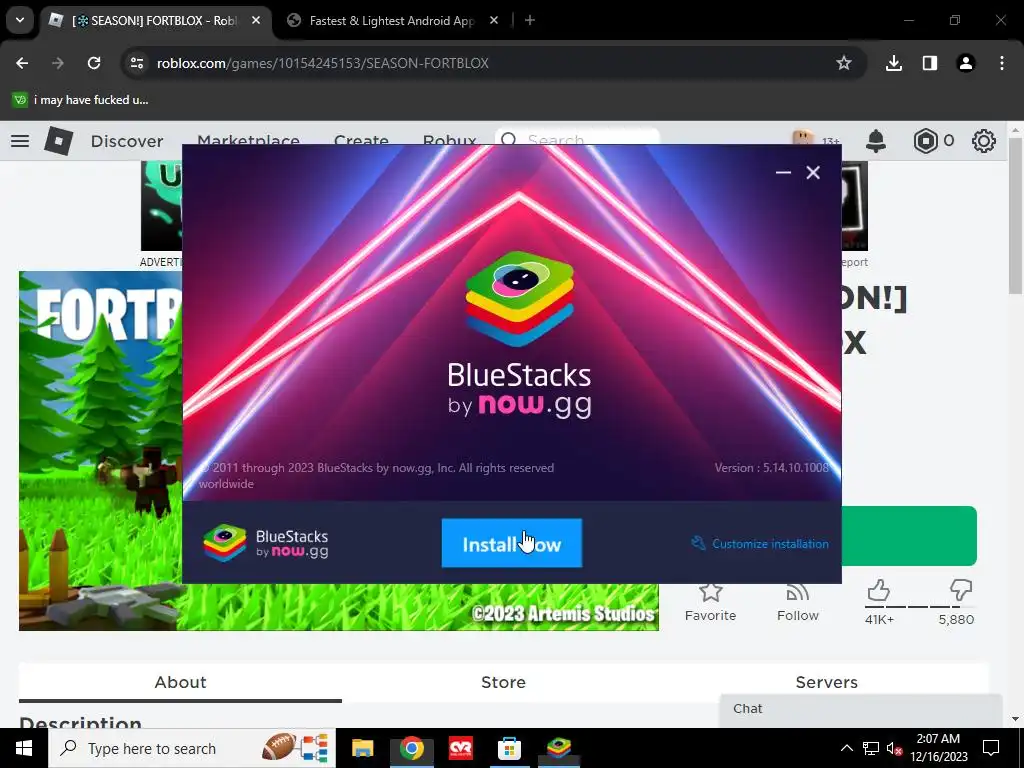1024x768 pixels.
Task: Favorite the FORTBLOX game
Action: click(711, 602)
